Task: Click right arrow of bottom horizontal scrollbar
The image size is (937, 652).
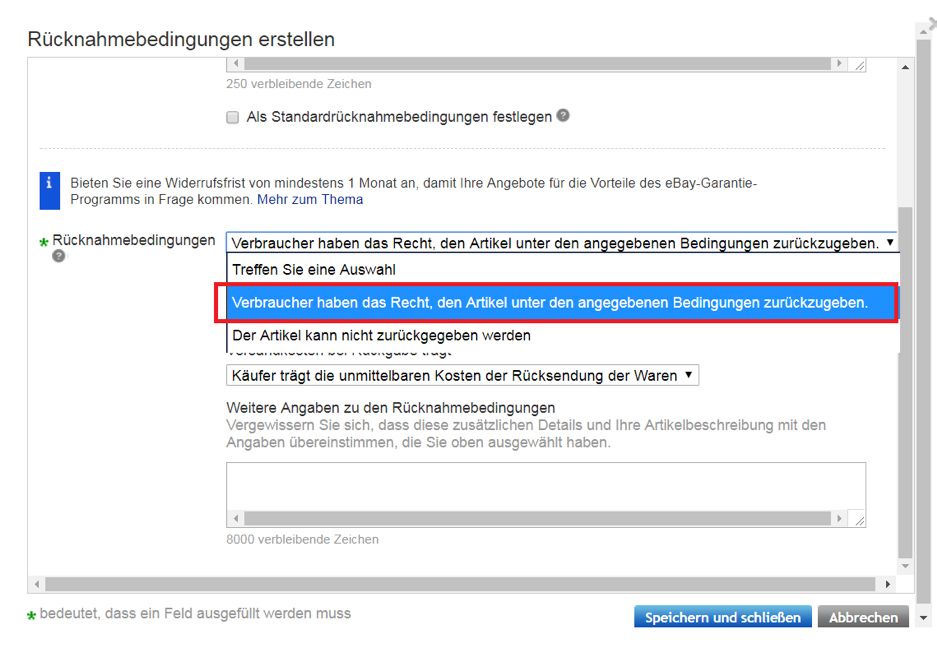Action: pos(887,584)
